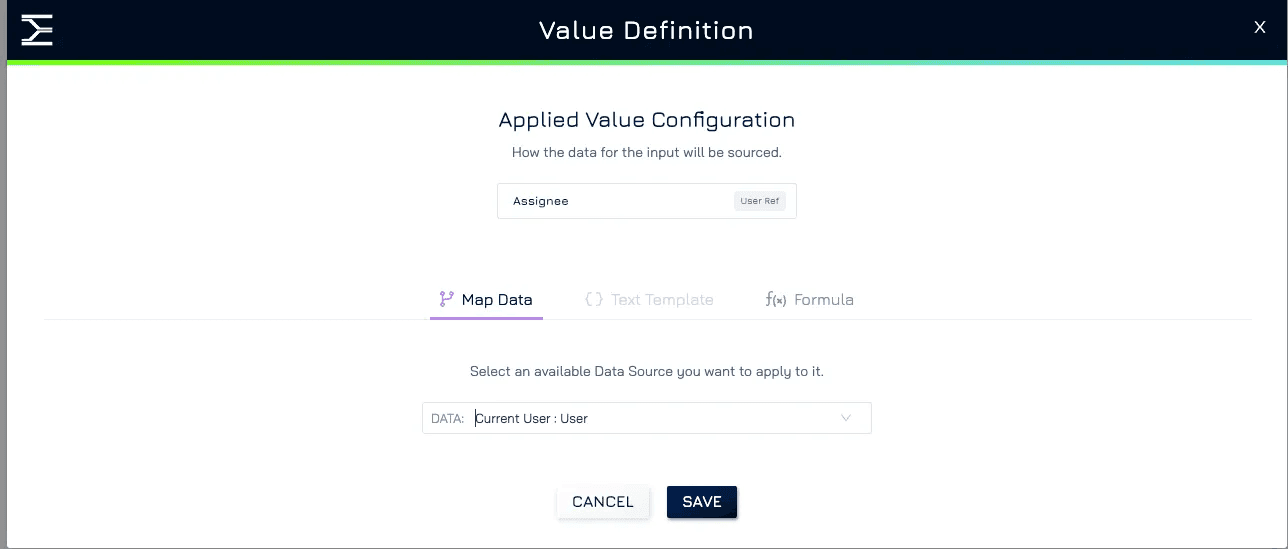Expand the data source chevron arrow
Screen dimensions: 1288x549
click(x=846, y=418)
